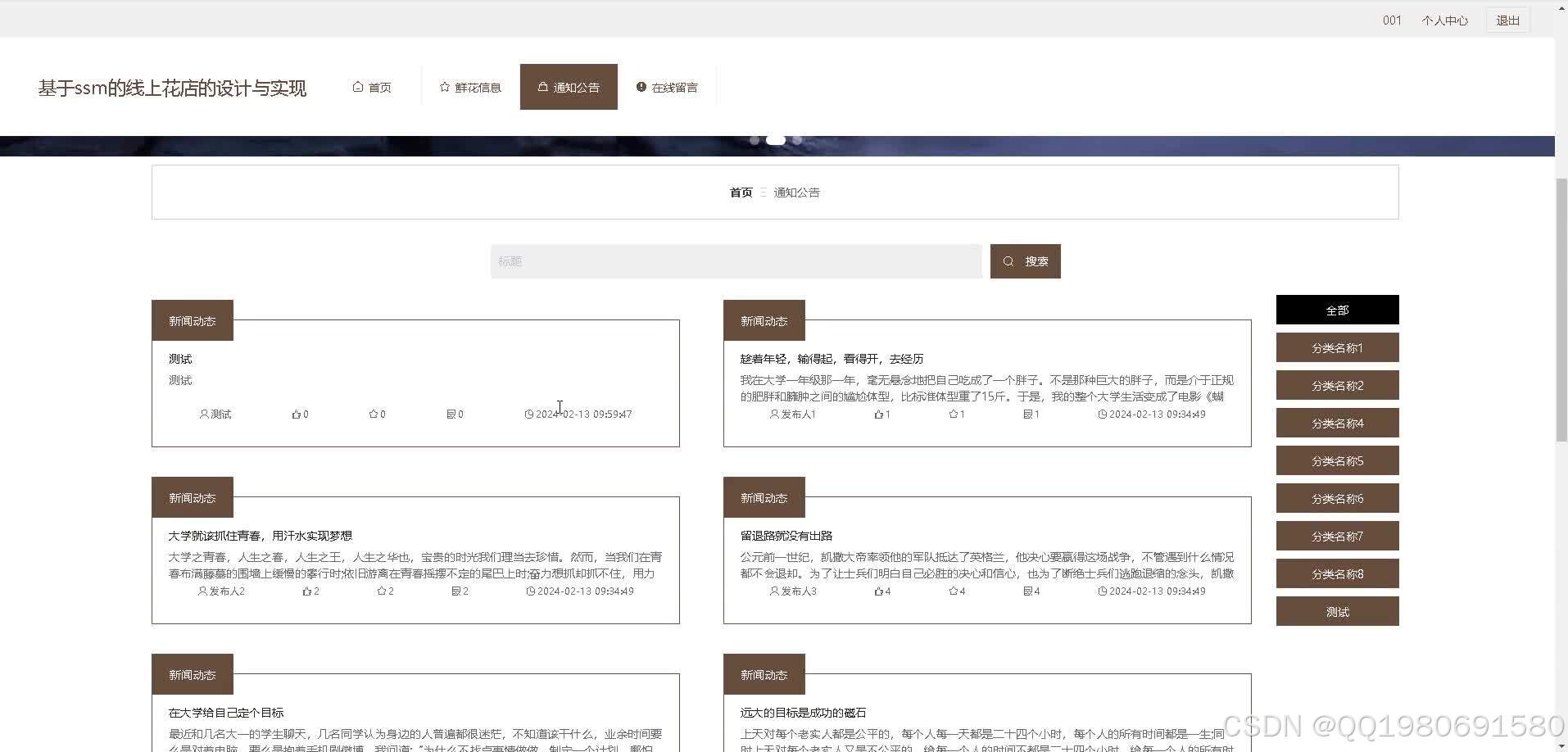
Task: Click the home icon beside 首页
Action: click(x=358, y=86)
